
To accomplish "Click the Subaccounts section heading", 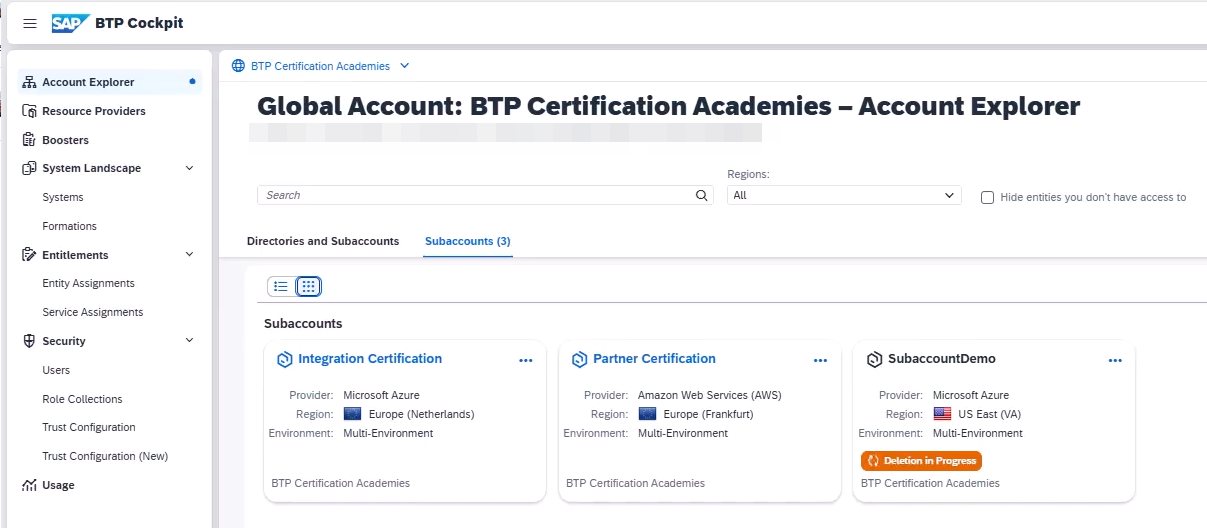I will tap(303, 324).
